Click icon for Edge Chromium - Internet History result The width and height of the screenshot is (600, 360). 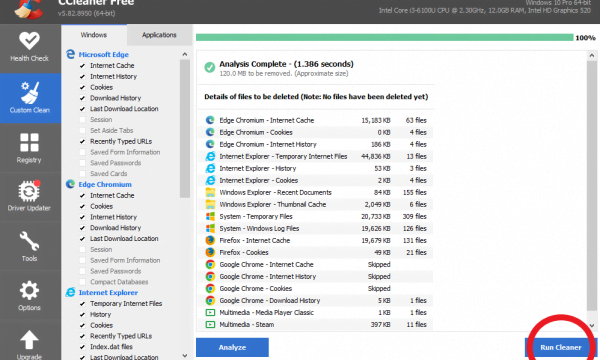[x=210, y=144]
